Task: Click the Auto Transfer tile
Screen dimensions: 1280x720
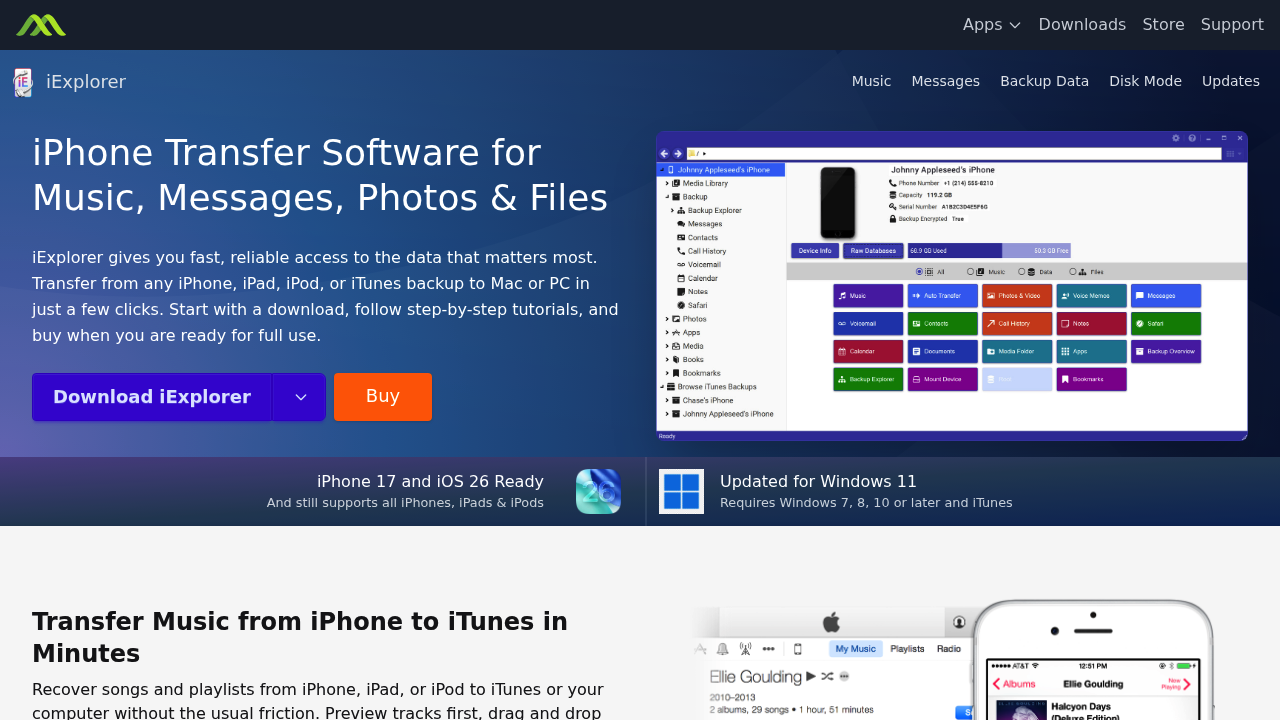Action: (x=942, y=296)
